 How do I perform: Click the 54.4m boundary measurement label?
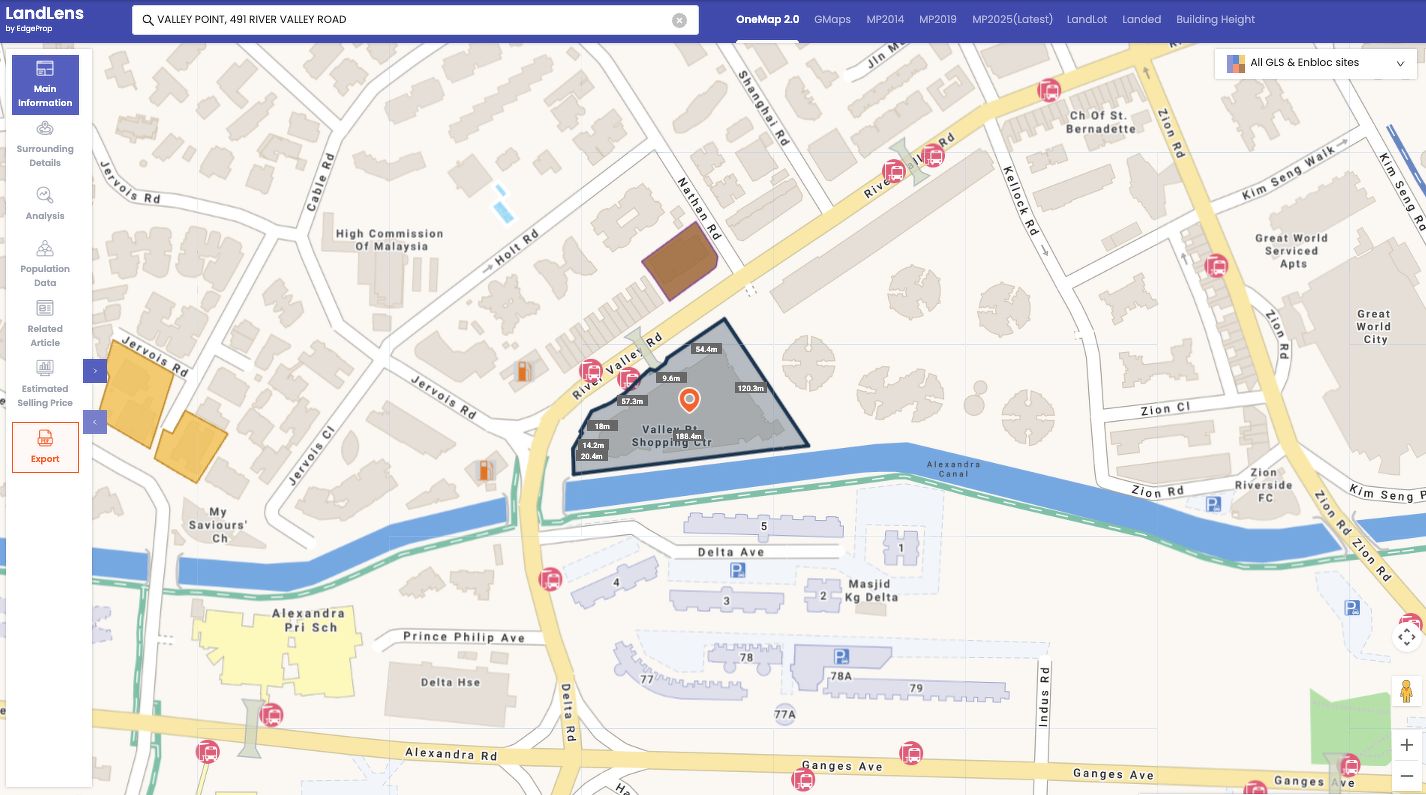pos(706,349)
